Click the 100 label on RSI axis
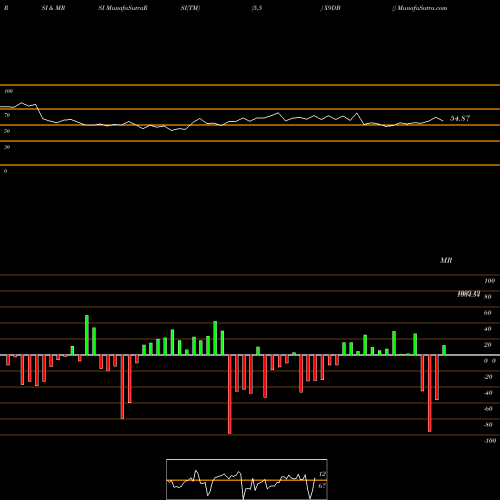Screen dimensions: 500x500 click(x=8, y=91)
